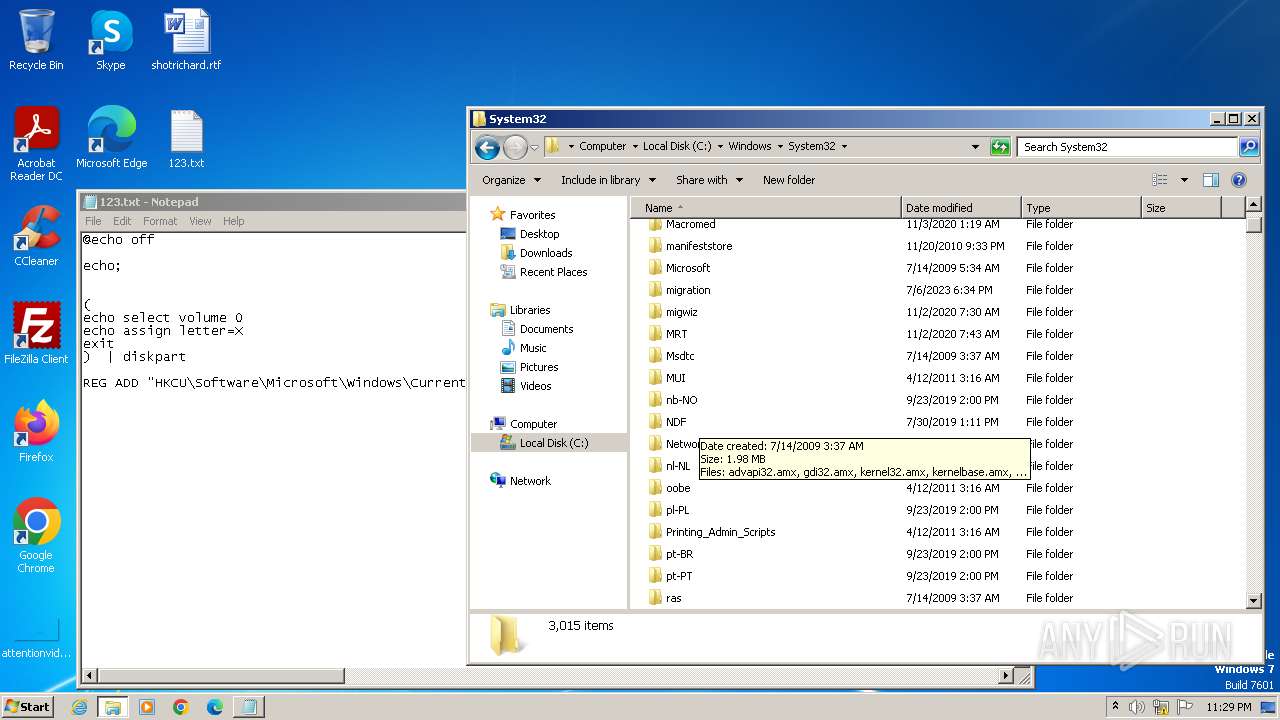Select Network in navigation pane

click(x=530, y=481)
